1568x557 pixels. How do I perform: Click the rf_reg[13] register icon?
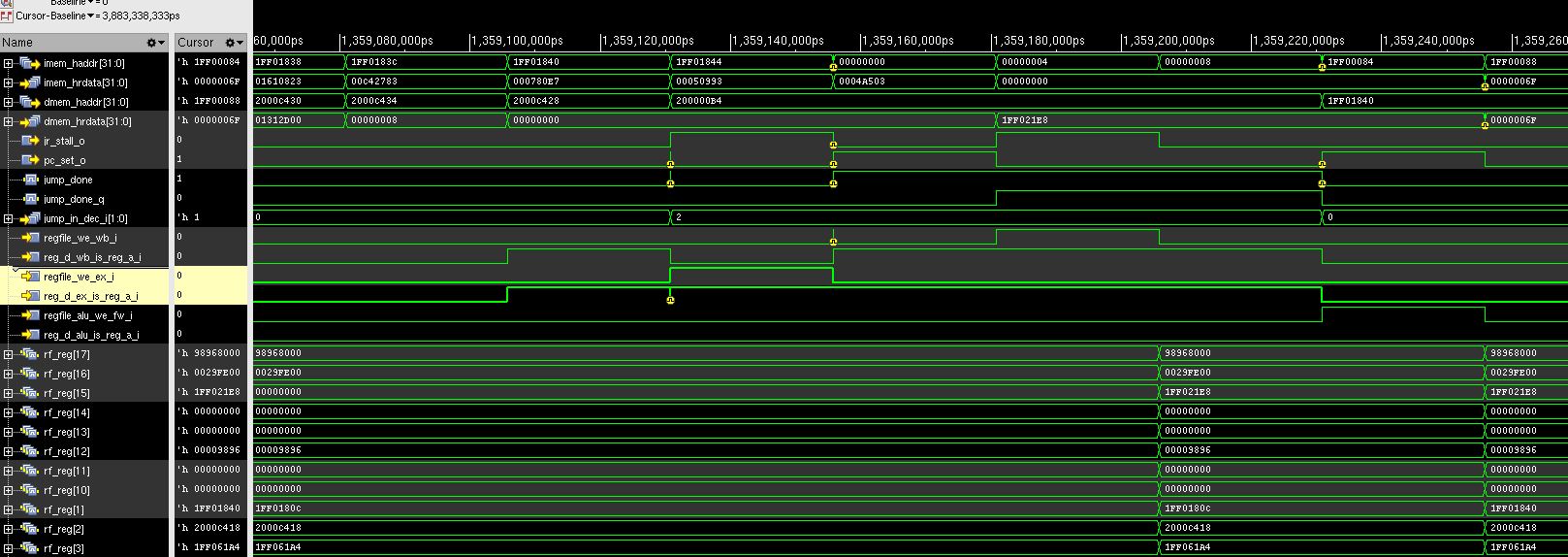pyautogui.click(x=29, y=432)
